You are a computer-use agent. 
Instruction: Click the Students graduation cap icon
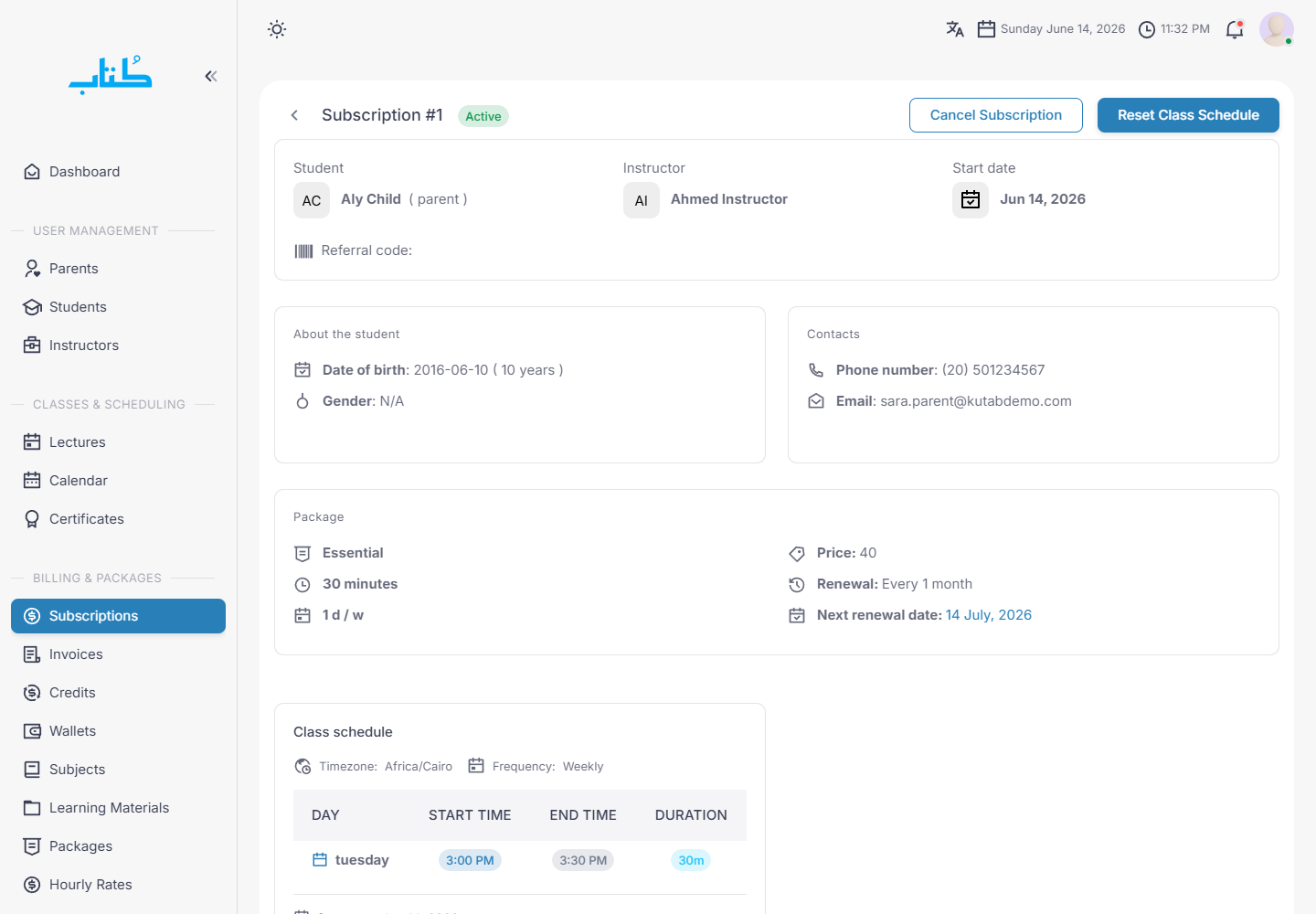(32, 307)
